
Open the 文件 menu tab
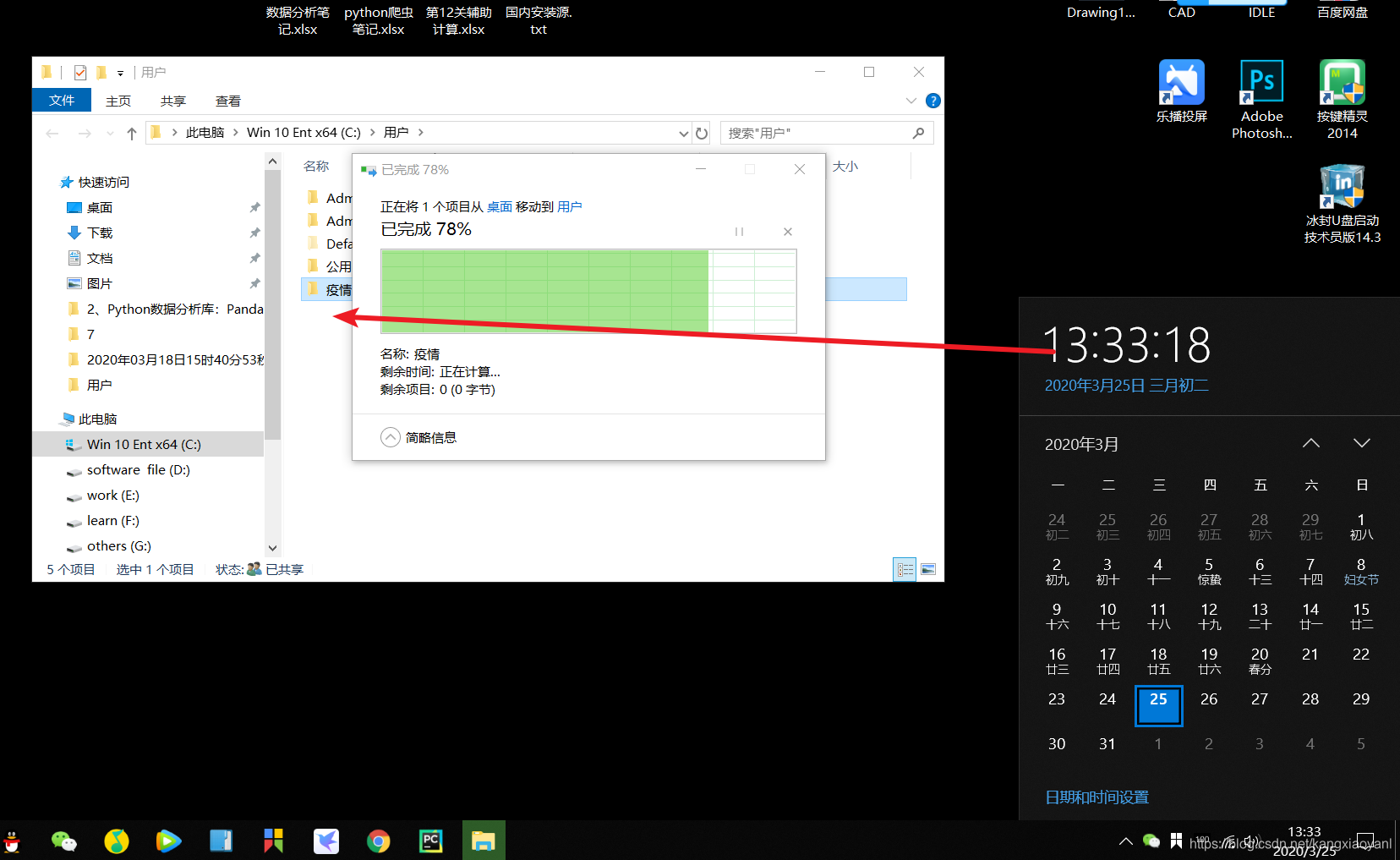(x=62, y=101)
